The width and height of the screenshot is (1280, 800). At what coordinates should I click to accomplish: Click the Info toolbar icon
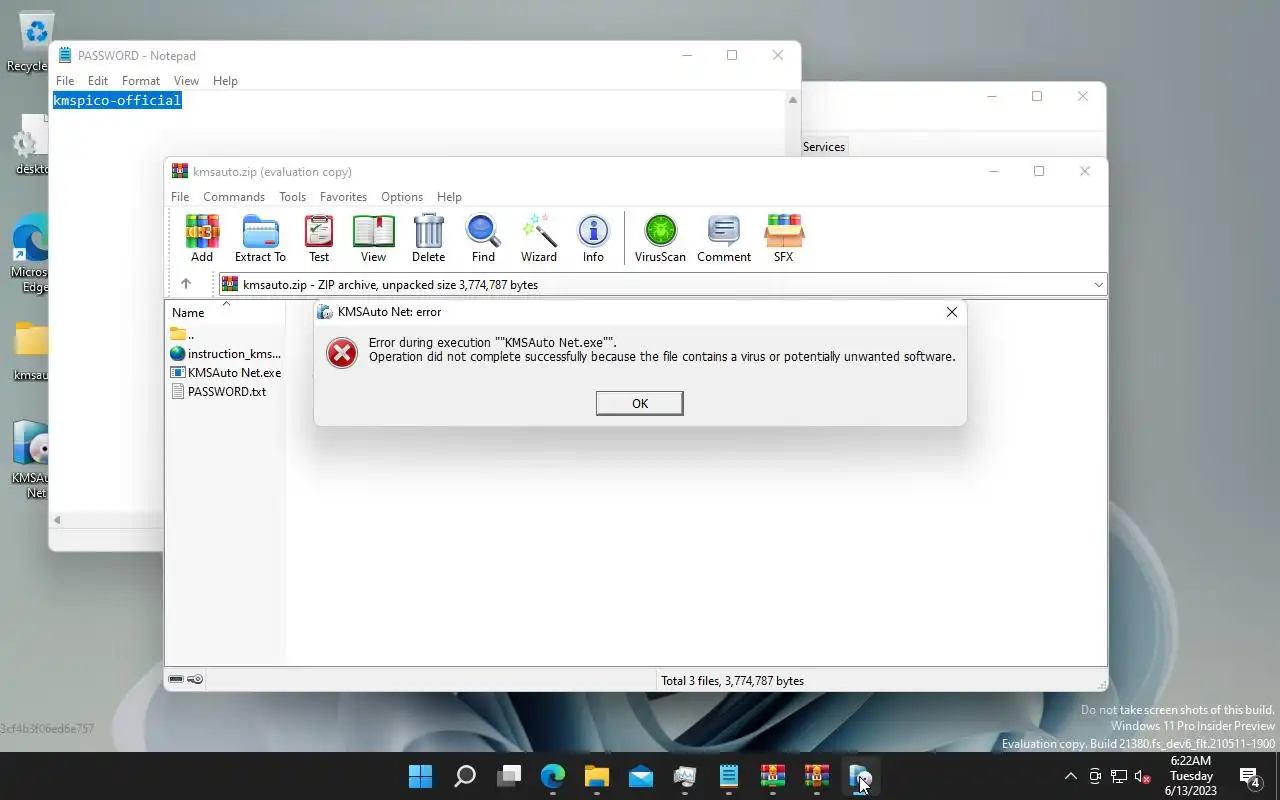click(x=593, y=239)
